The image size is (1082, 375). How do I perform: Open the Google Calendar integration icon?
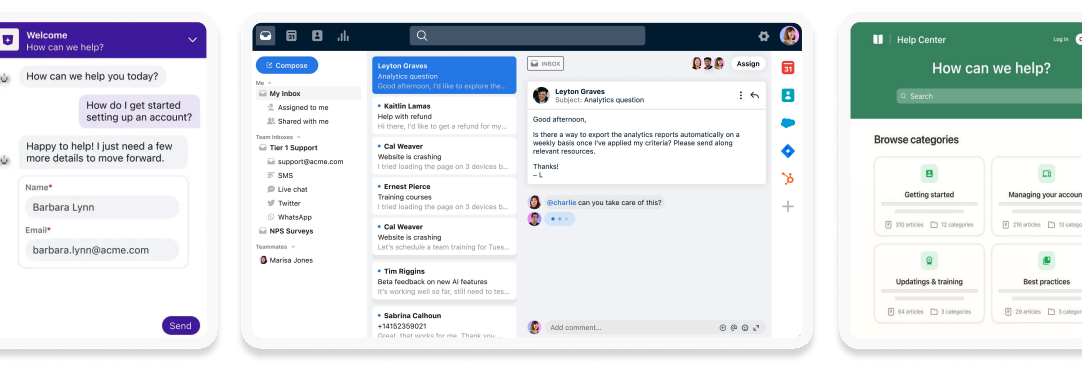[x=787, y=68]
